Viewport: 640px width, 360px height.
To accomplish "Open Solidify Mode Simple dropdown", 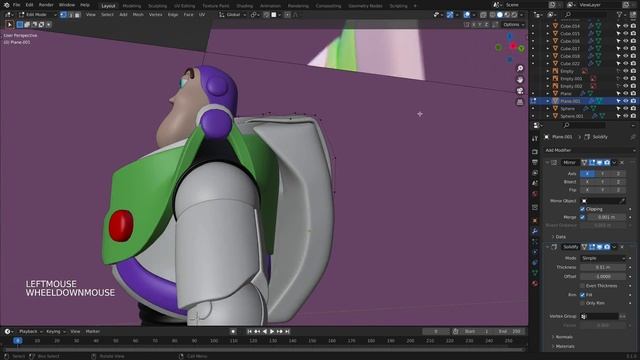I will (603, 258).
